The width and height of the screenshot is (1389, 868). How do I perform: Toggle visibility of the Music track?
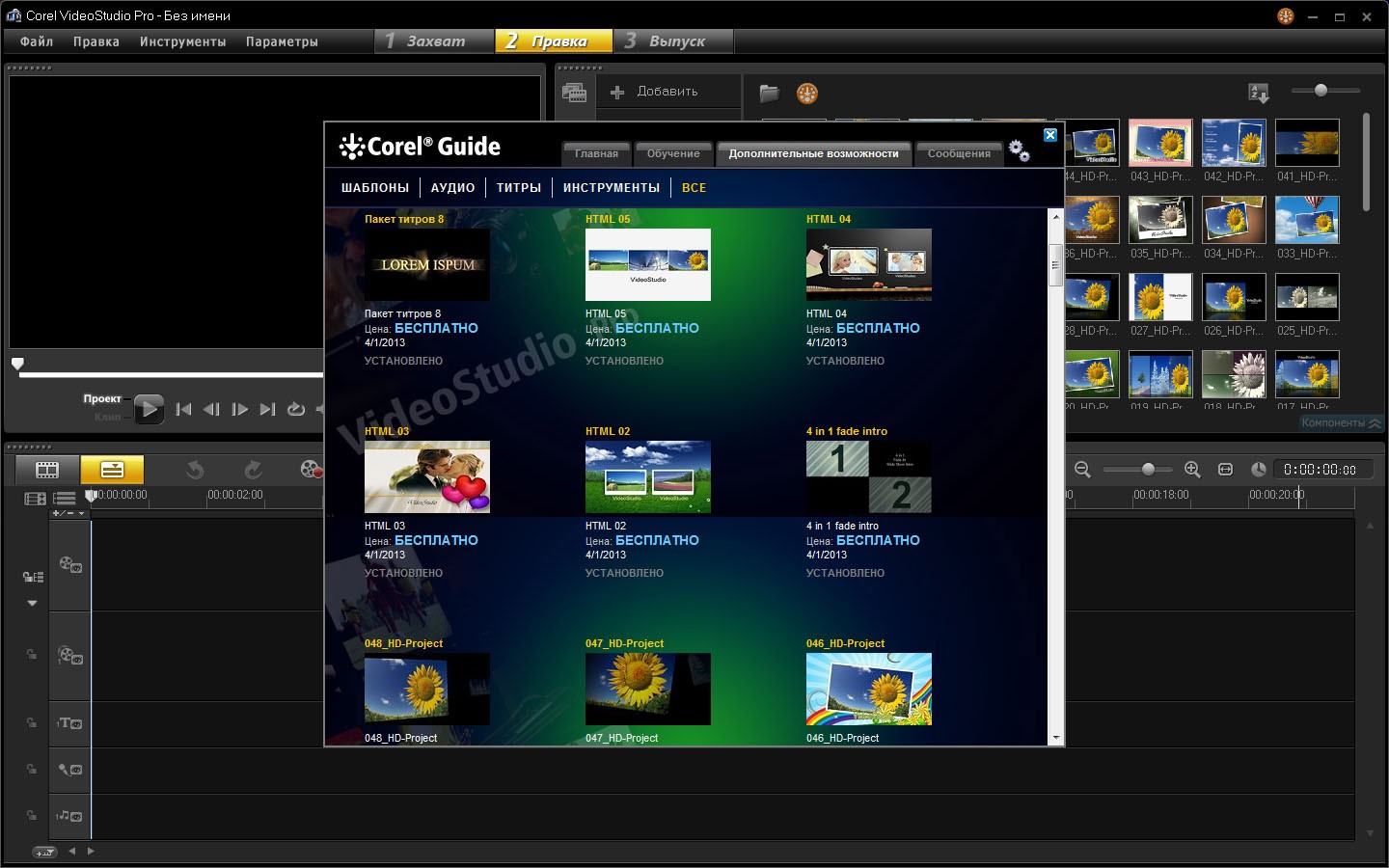pos(77,815)
